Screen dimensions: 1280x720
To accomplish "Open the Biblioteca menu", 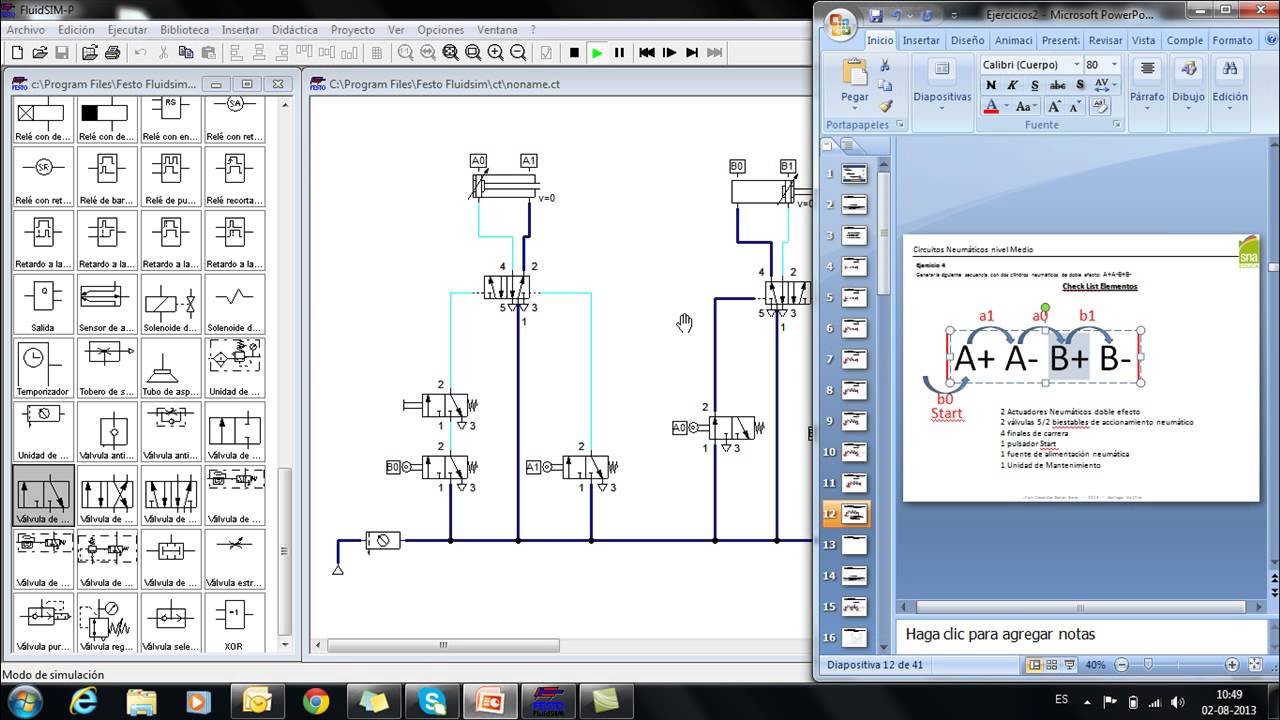I will coord(185,30).
